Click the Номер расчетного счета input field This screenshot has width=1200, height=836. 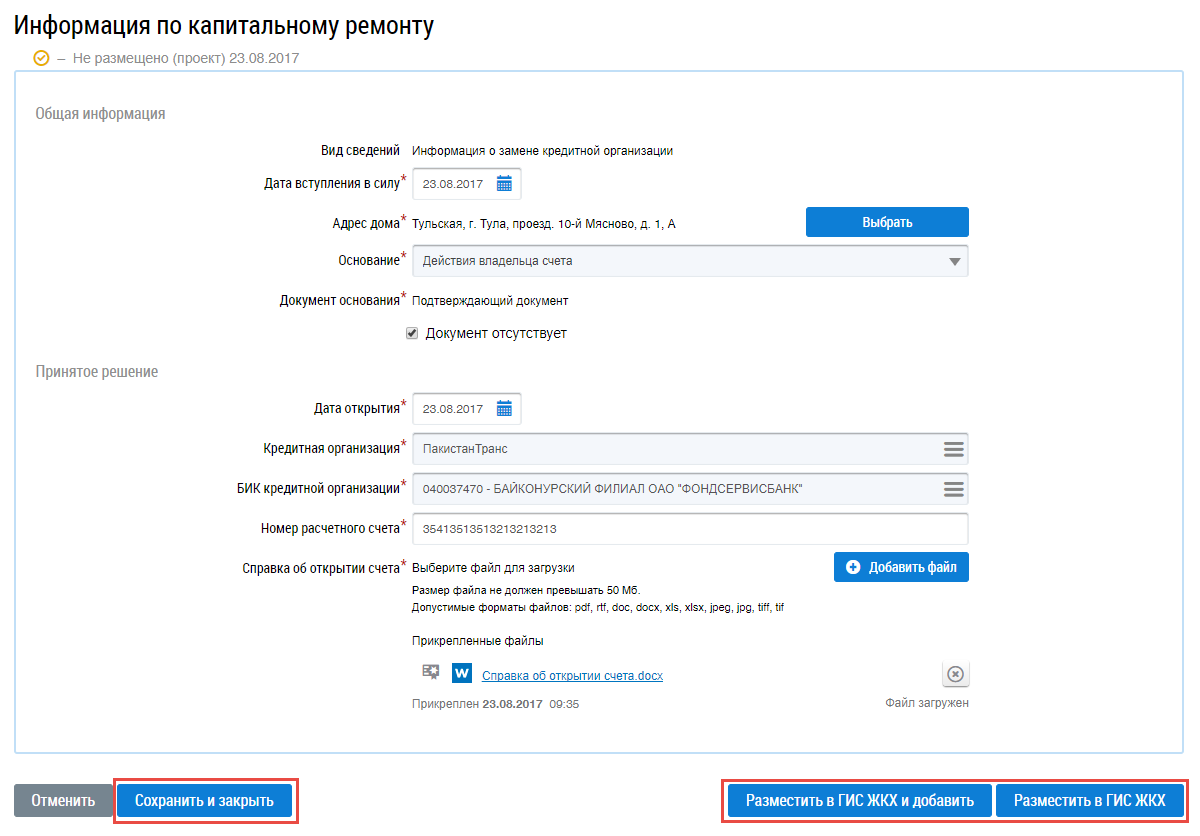point(690,529)
